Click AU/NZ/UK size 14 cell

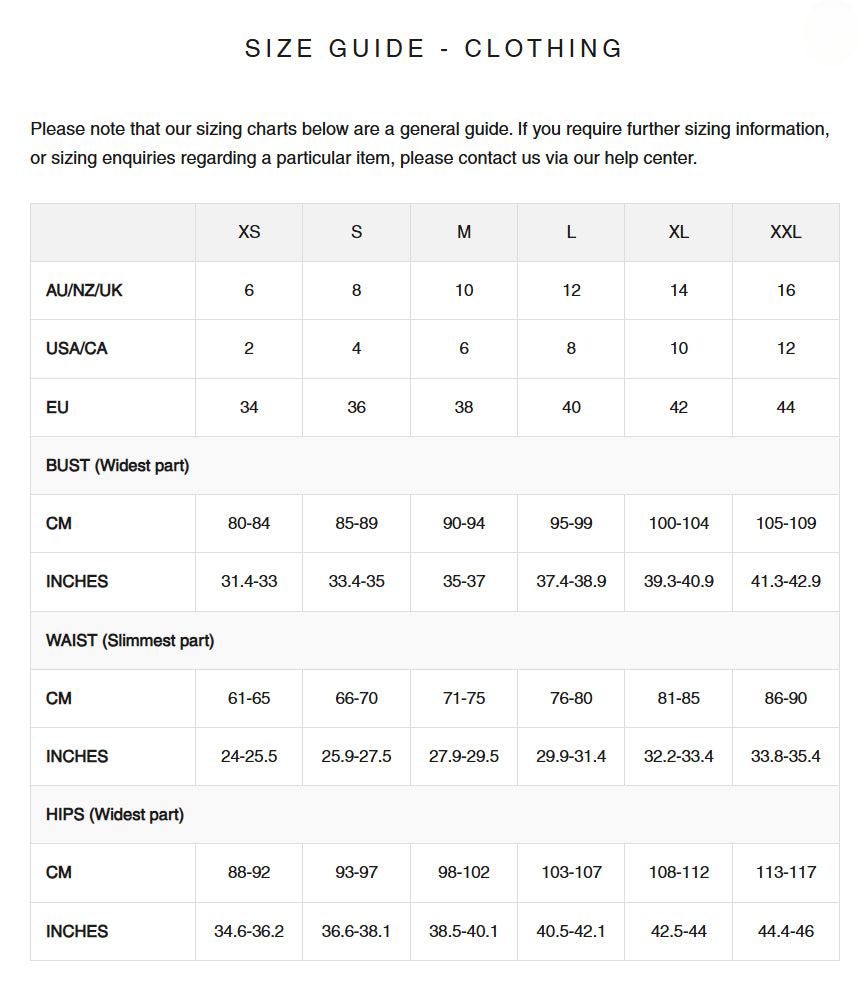(x=678, y=290)
